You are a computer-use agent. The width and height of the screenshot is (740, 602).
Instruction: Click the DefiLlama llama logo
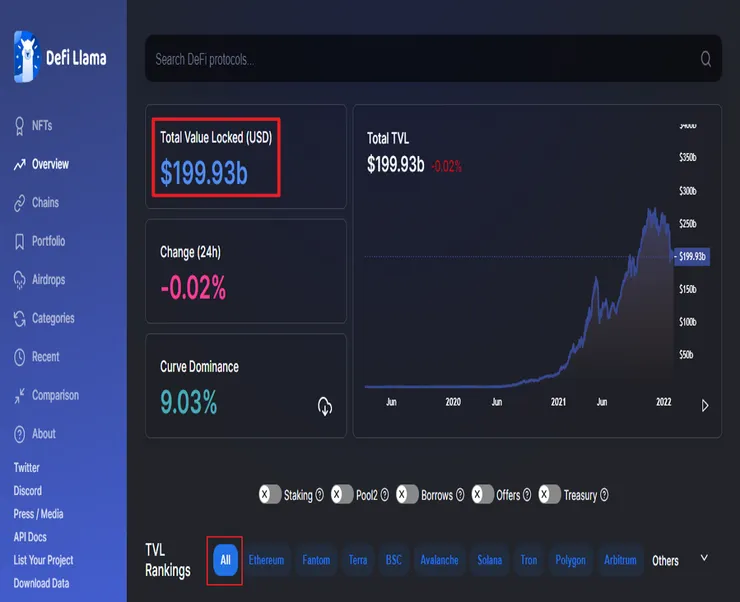[26, 57]
